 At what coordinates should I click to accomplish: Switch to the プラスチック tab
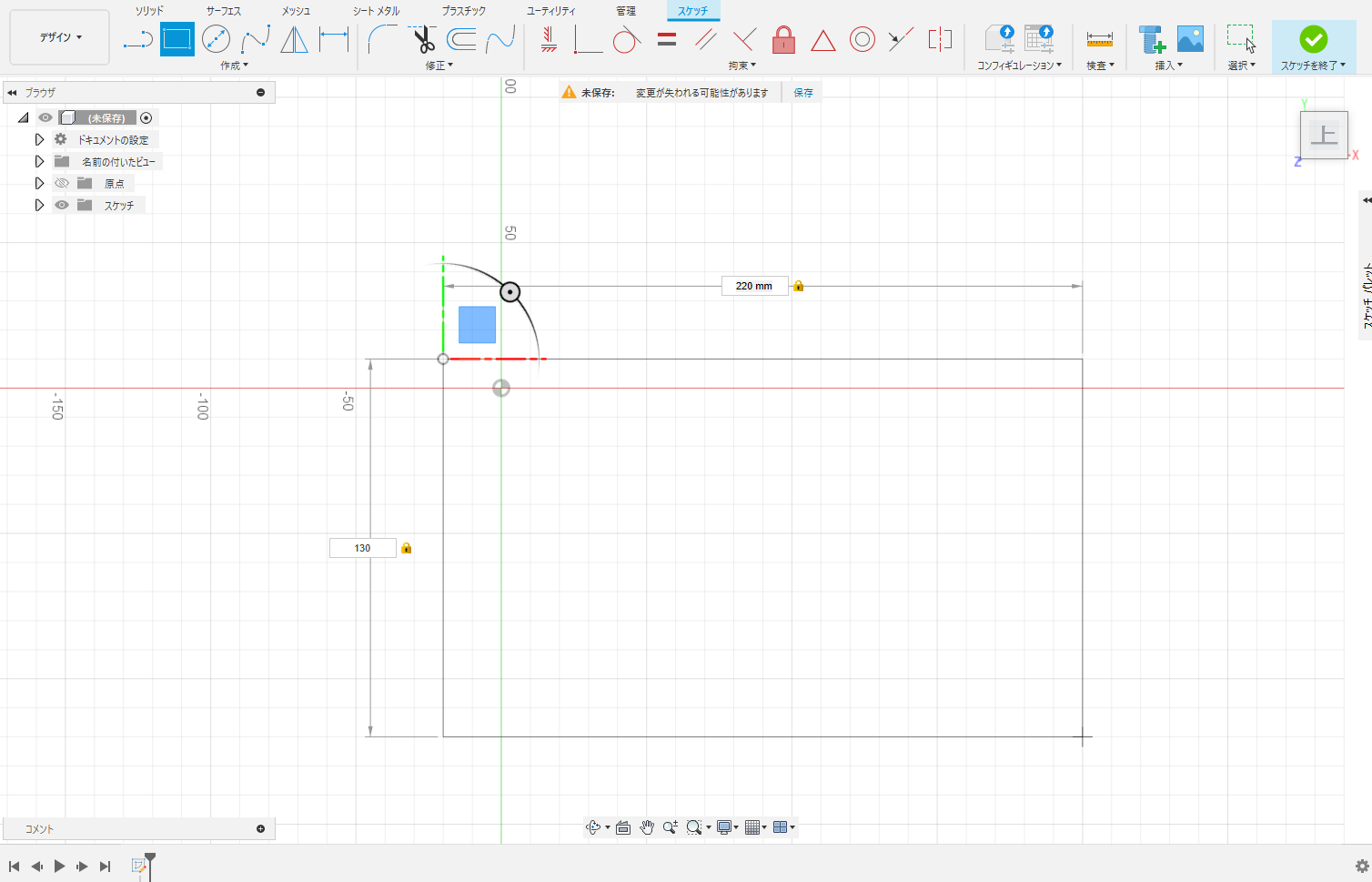pos(464,11)
